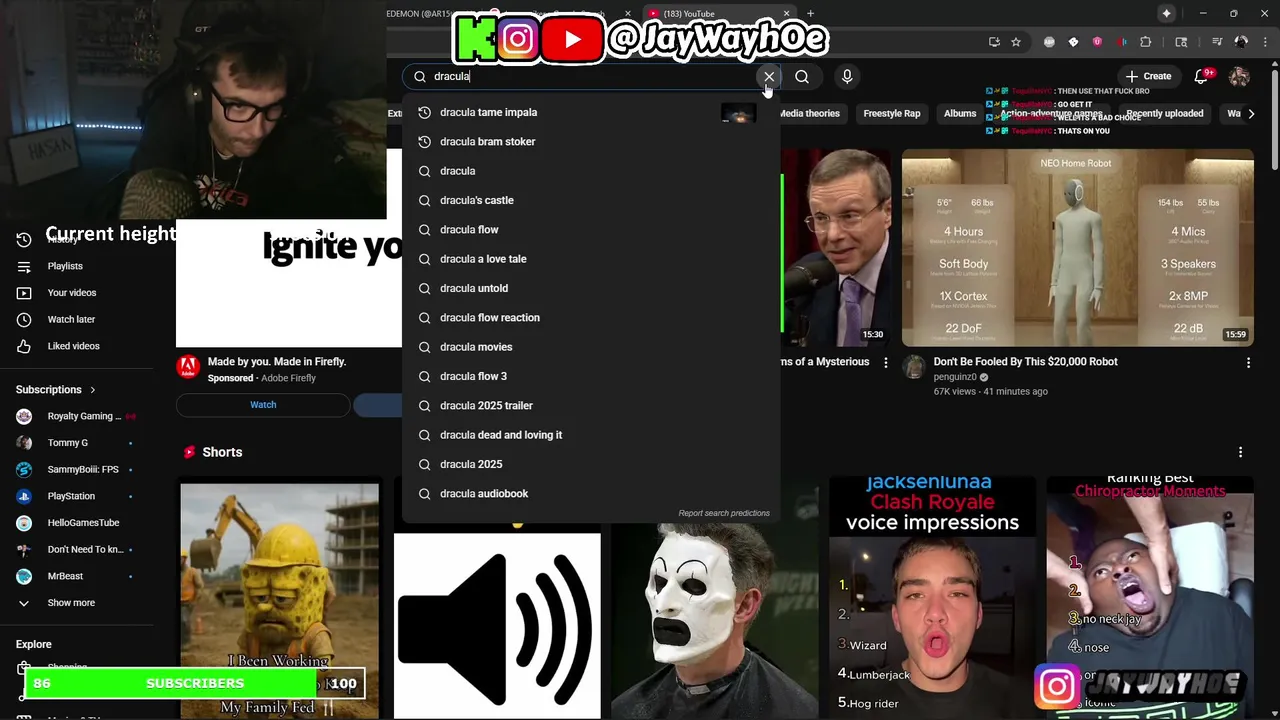Select the Freestyle Rap filter chip
This screenshot has height=720, width=1280.
(x=891, y=113)
